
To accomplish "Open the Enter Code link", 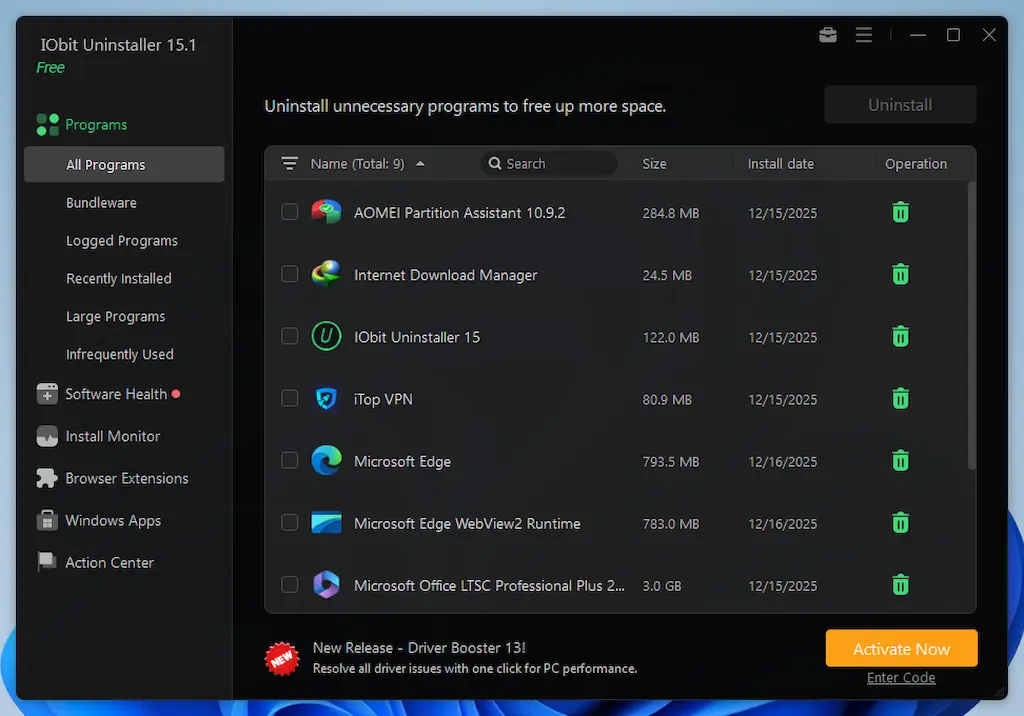I will [901, 677].
